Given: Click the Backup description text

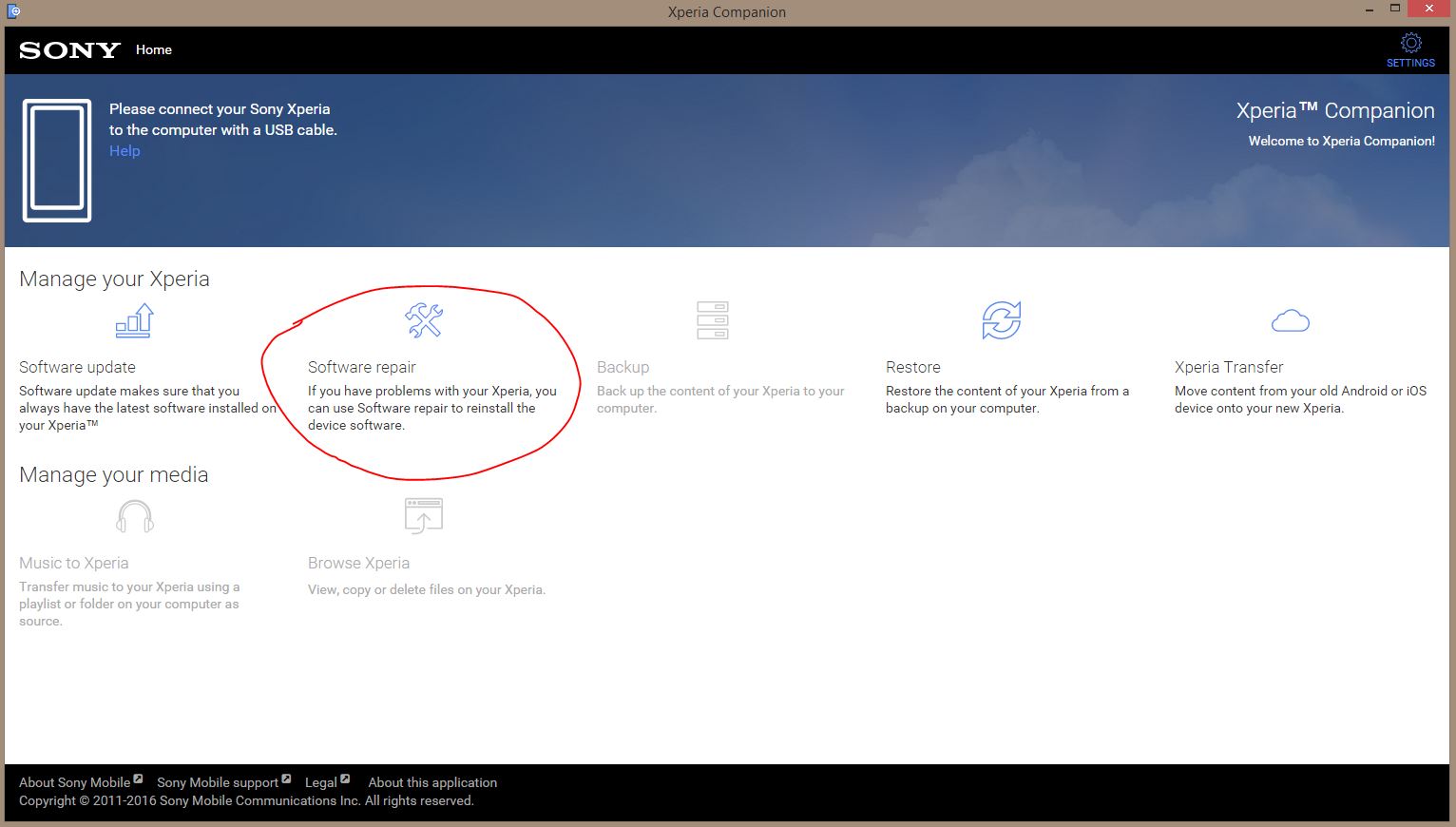Looking at the screenshot, I should (x=720, y=399).
